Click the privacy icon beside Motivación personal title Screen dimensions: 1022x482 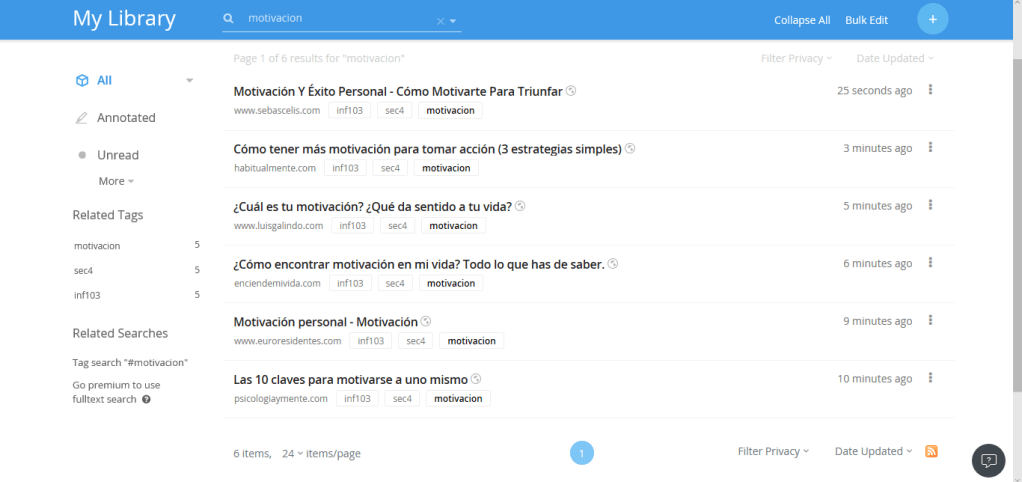coord(426,321)
